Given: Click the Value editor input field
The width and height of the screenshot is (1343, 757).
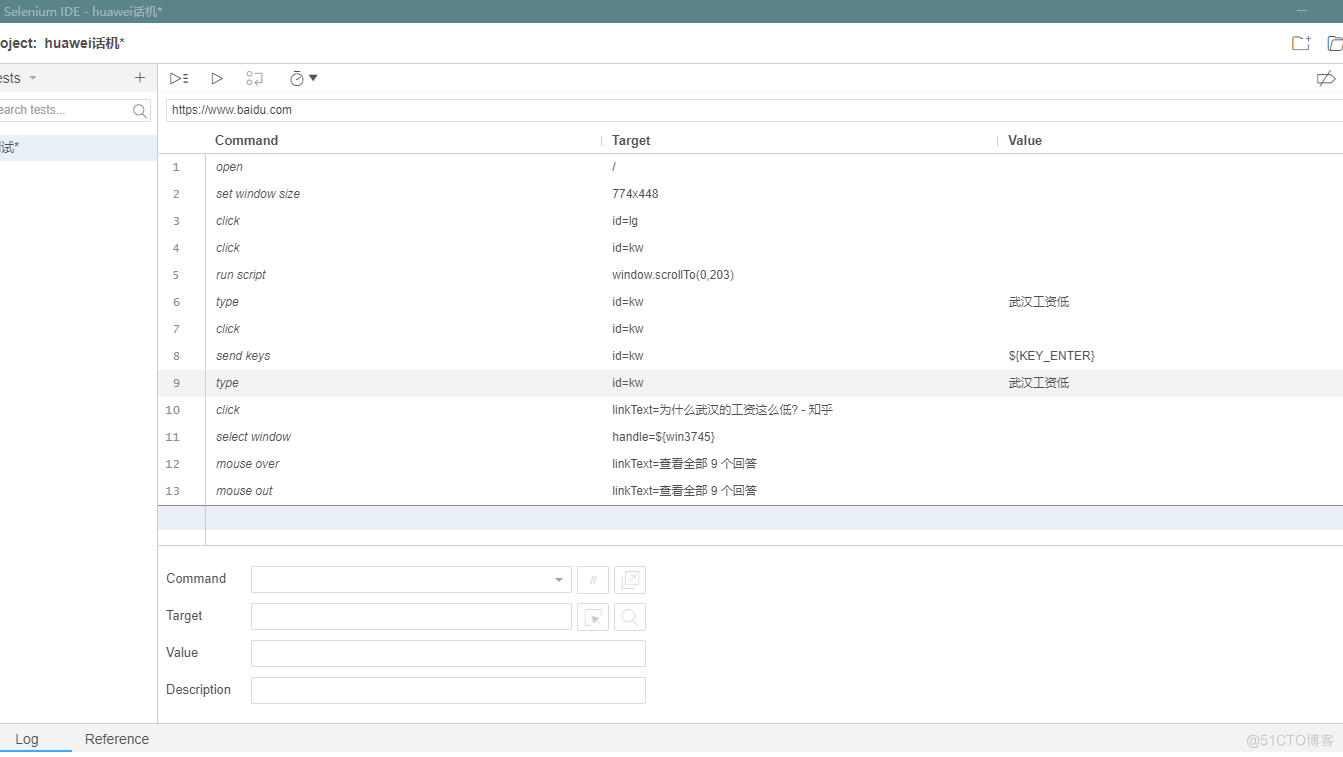Looking at the screenshot, I should click(x=448, y=654).
